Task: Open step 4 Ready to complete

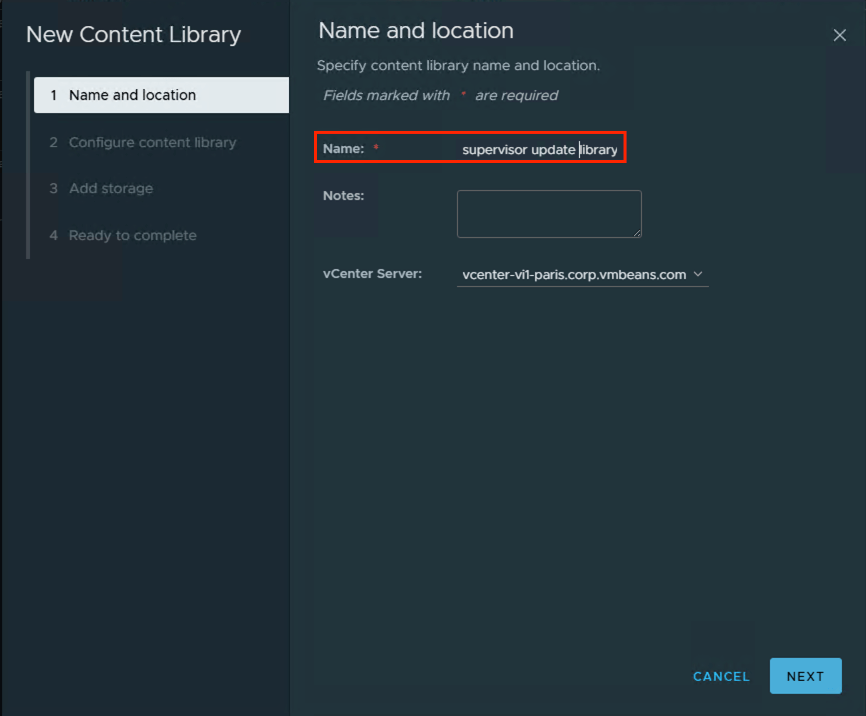Action: pos(132,235)
